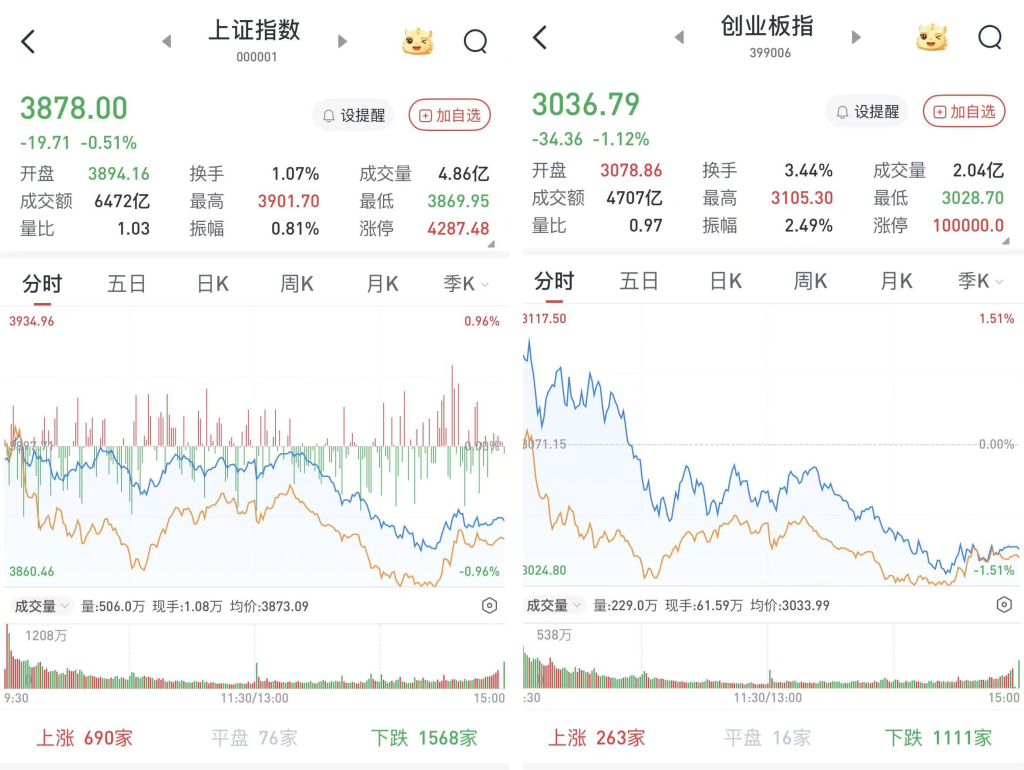Set price alert 设提醒 for 上证指数

tap(353, 115)
